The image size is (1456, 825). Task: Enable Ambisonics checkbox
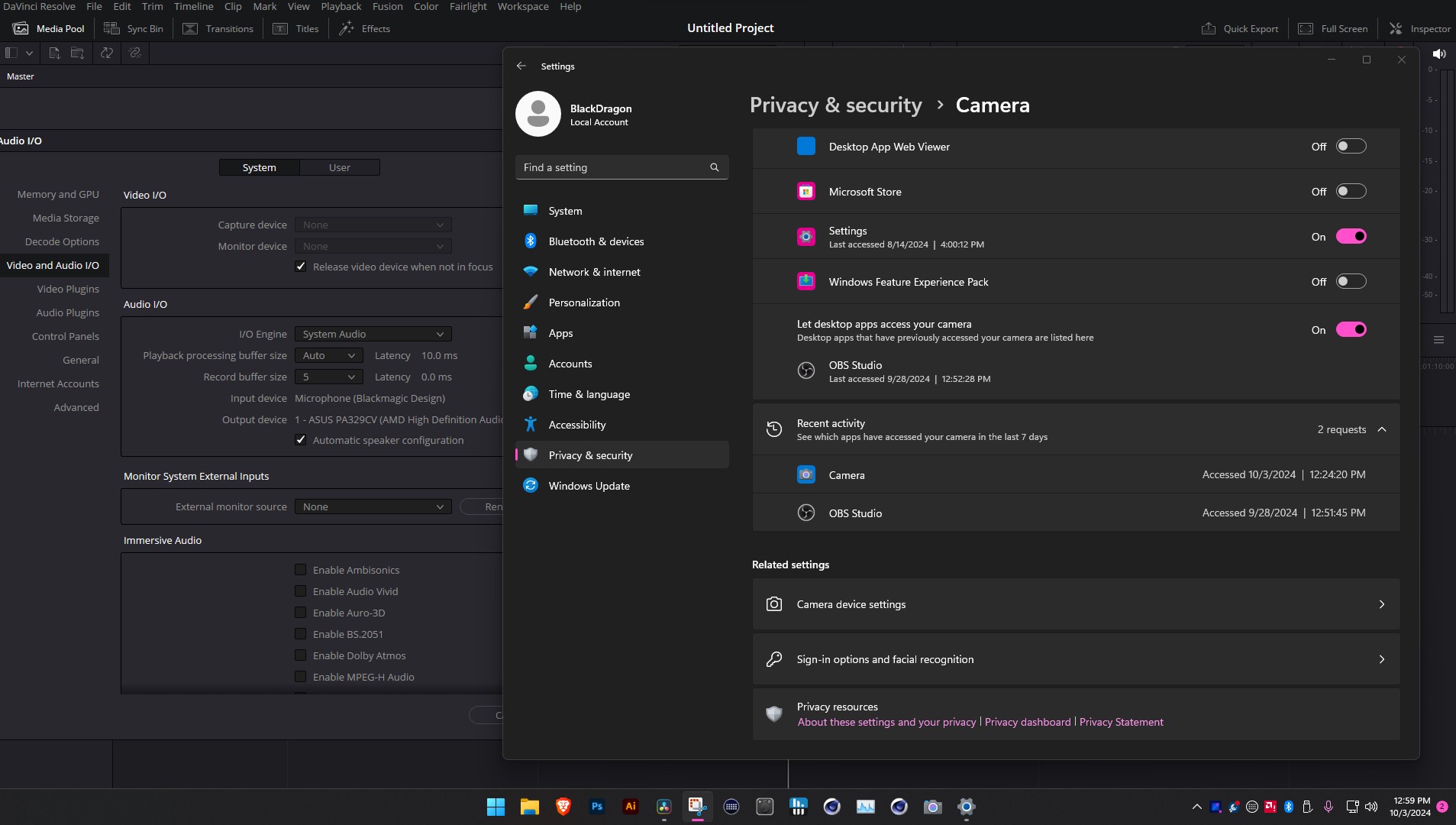301,570
